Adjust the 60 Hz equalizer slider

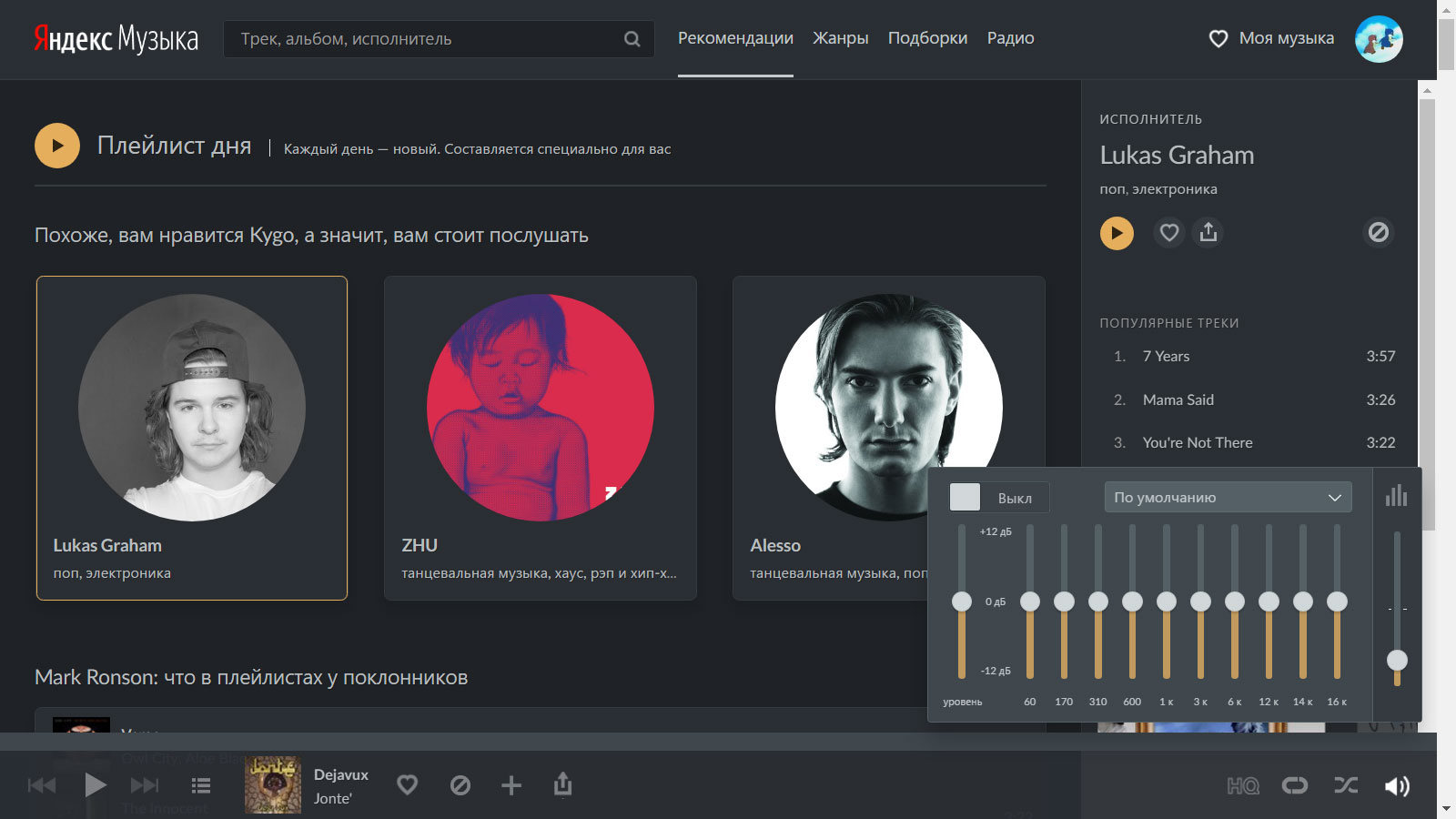pyautogui.click(x=1030, y=602)
